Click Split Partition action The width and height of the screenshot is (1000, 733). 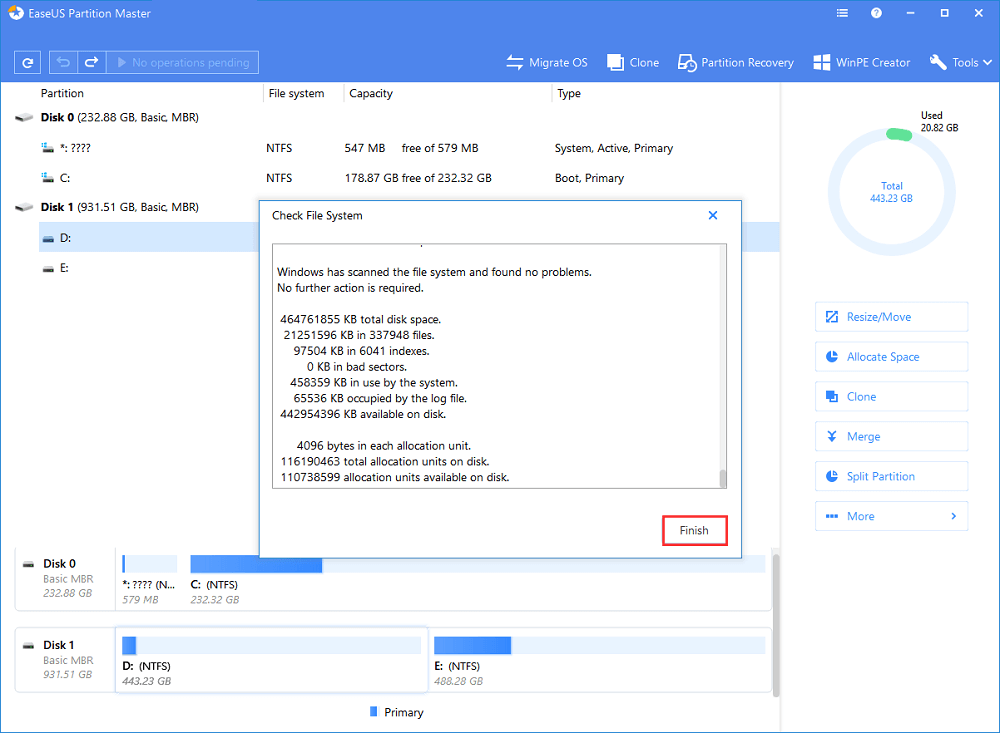click(x=891, y=477)
